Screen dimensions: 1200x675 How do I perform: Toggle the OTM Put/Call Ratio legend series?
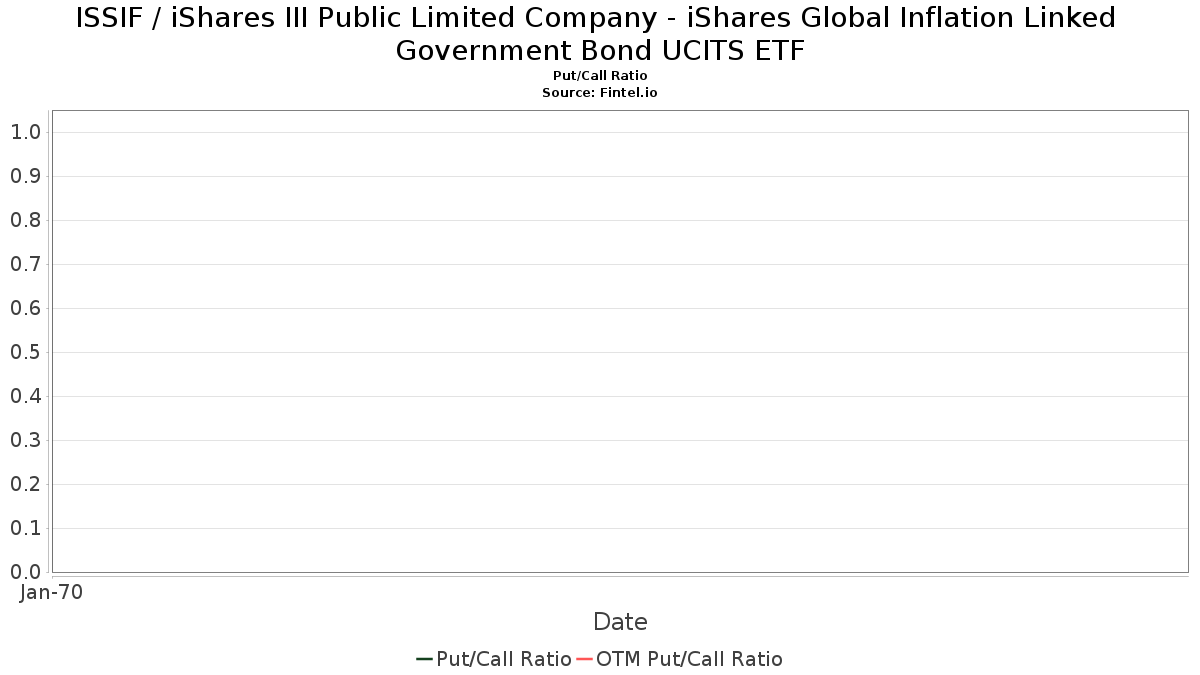pyautogui.click(x=689, y=659)
